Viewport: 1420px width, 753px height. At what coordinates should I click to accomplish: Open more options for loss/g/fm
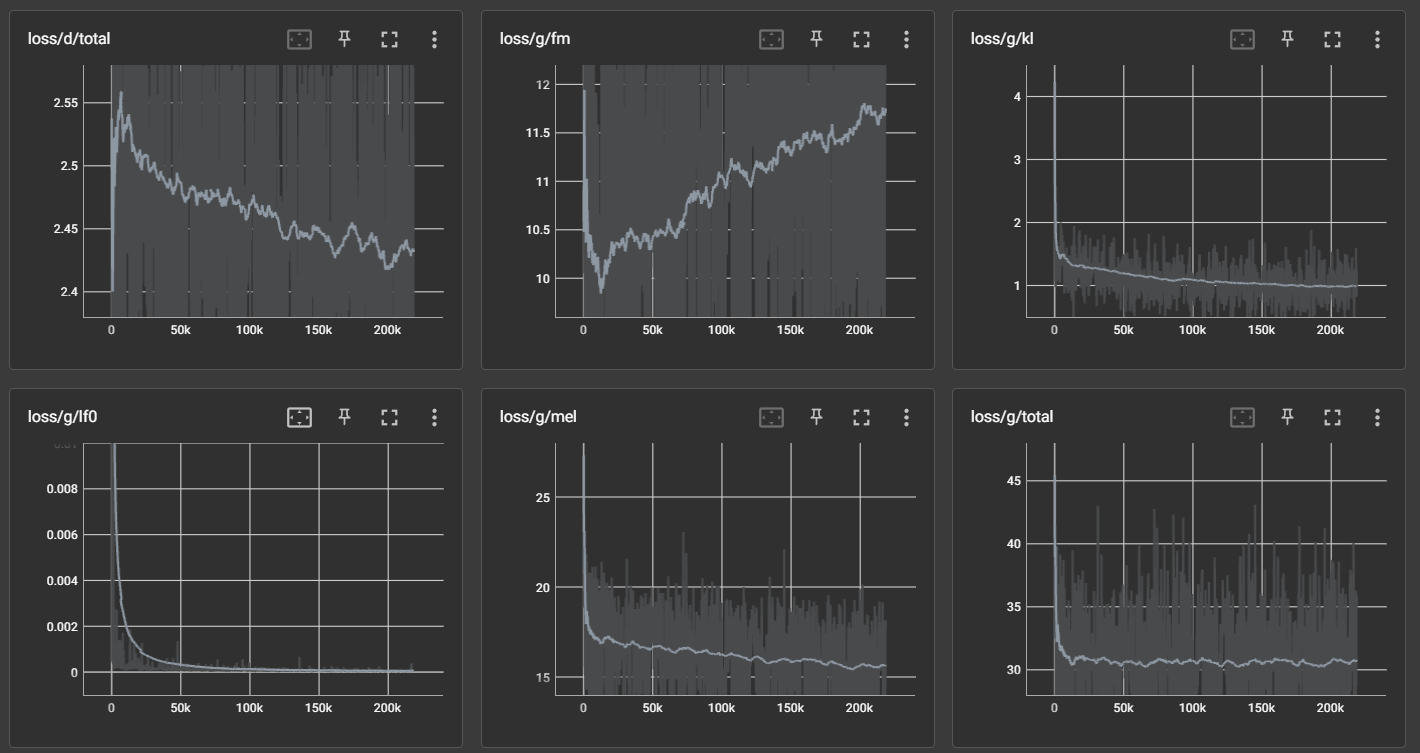[906, 39]
